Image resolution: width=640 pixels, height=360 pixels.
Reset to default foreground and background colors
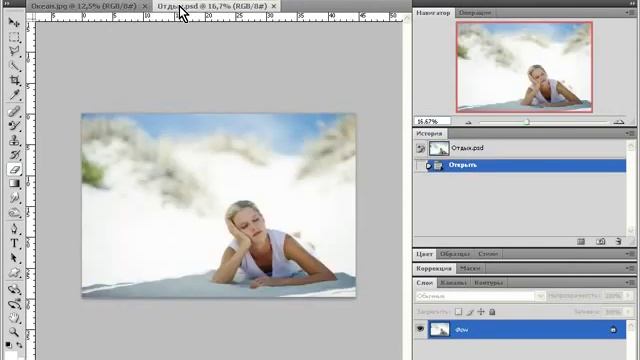tap(9, 345)
